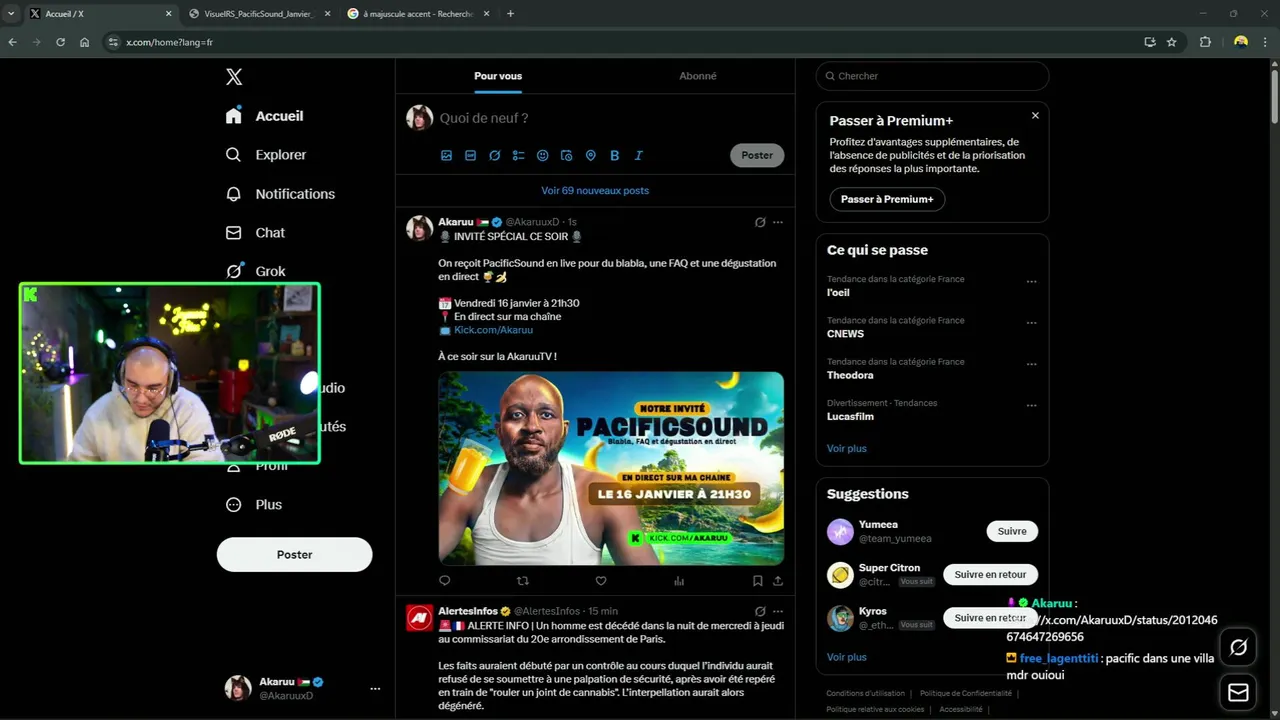Switch to VisuelRS_PacificSound browser tab

click(x=258, y=14)
